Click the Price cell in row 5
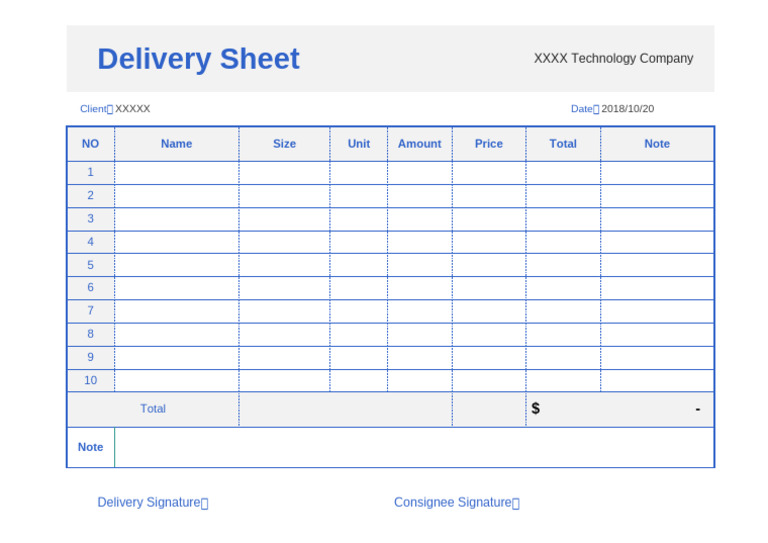 pyautogui.click(x=489, y=265)
